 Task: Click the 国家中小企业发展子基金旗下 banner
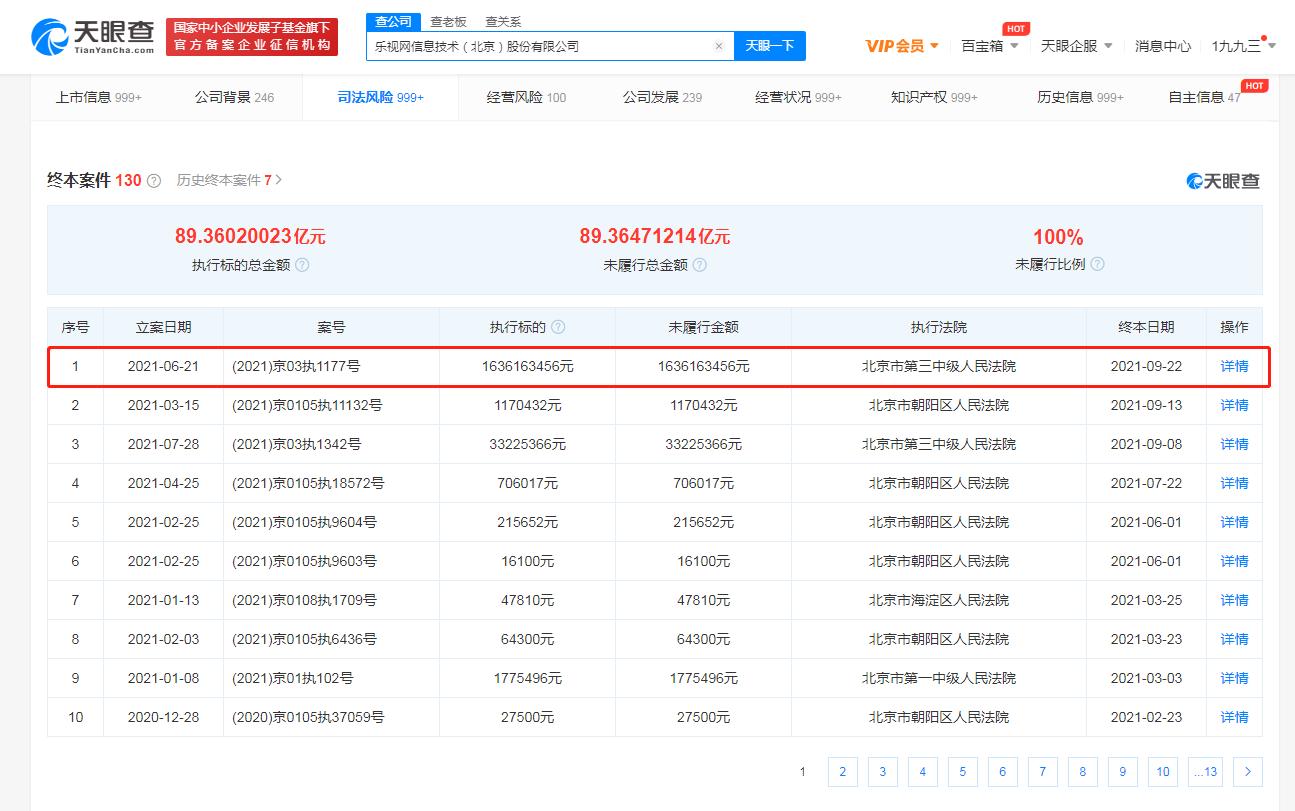[x=251, y=37]
